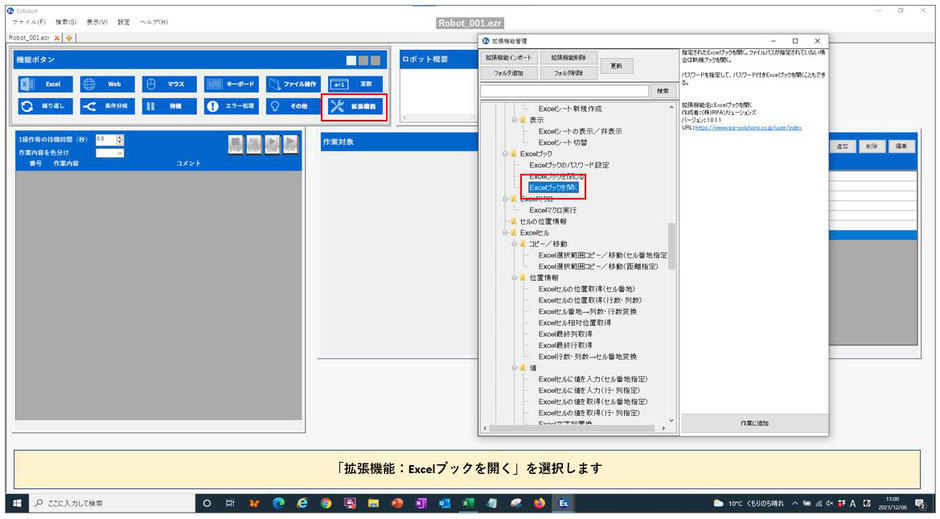
Task: Click the tree horizontal scroll right arrow
Action: click(663, 428)
